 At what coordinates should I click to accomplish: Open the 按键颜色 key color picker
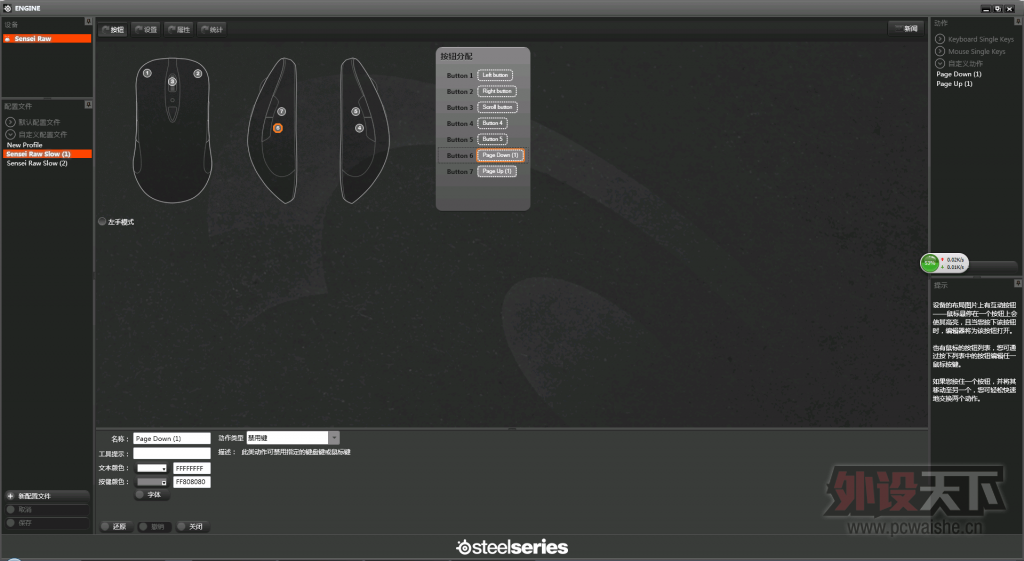(152, 482)
